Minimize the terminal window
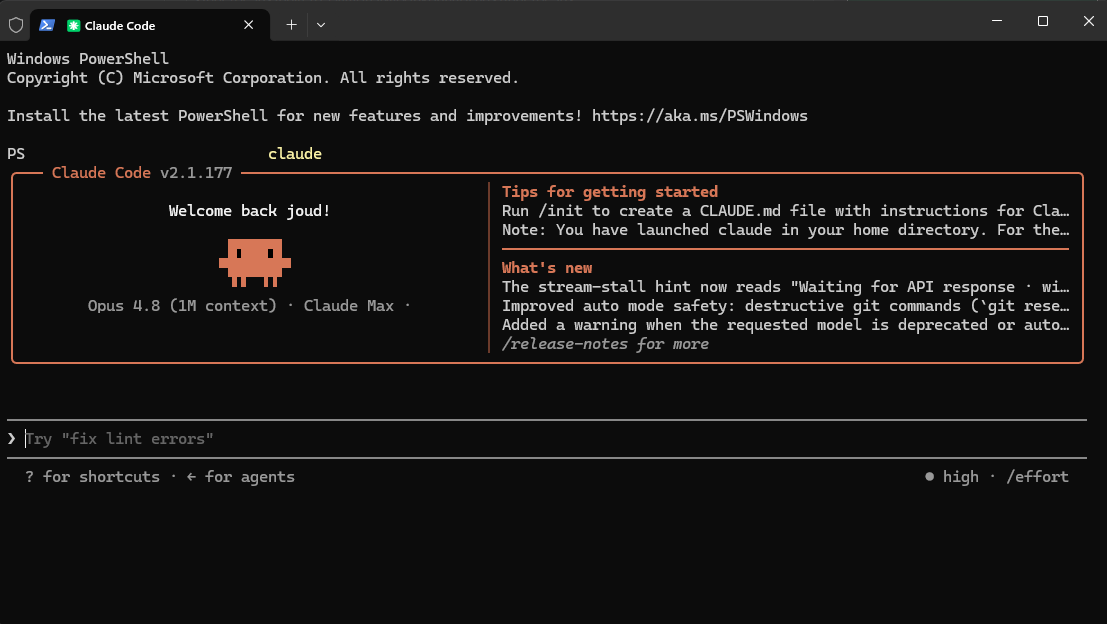This screenshot has width=1107, height=624. click(x=997, y=21)
